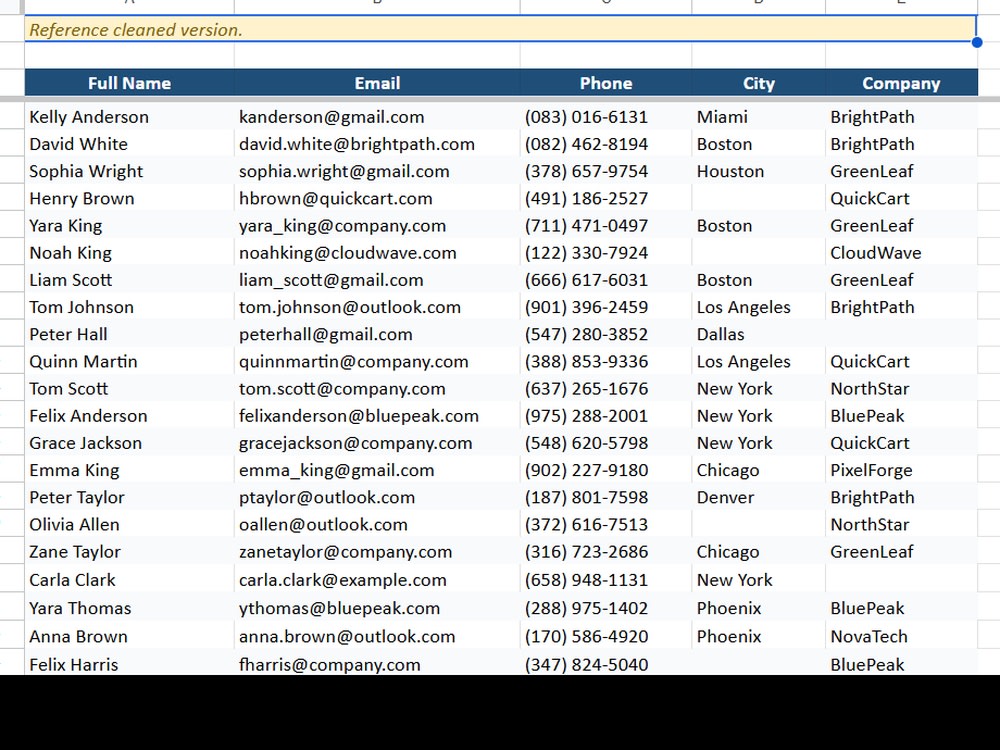Select the kanderson@gmail.com email cell
This screenshot has width=1000, height=750.
[x=377, y=117]
